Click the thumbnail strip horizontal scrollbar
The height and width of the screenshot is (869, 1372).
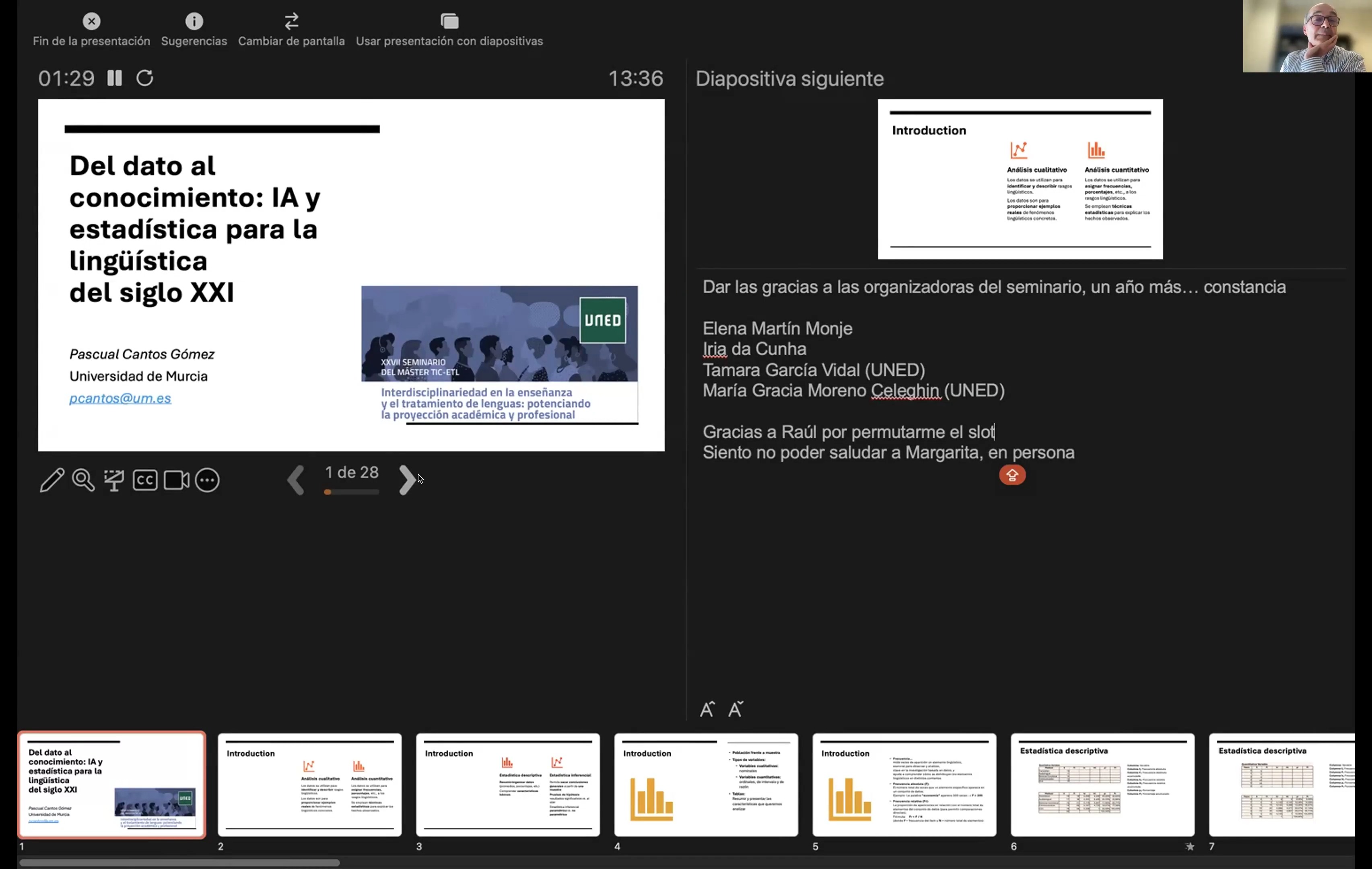pos(179,863)
